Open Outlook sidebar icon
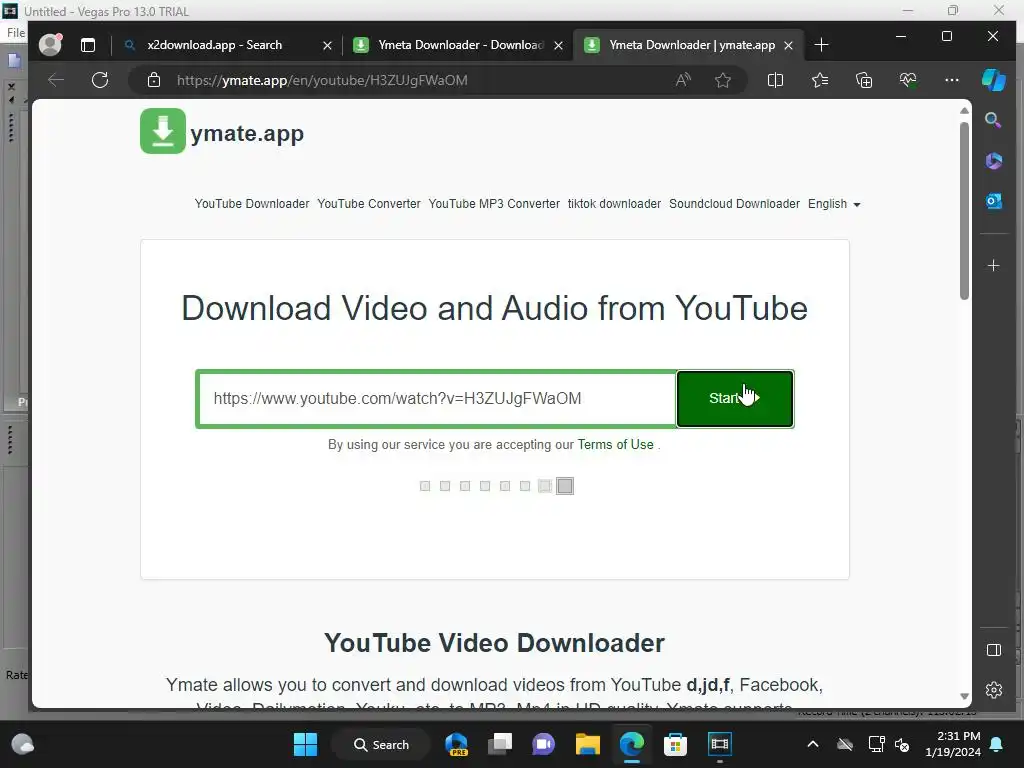The height and width of the screenshot is (768, 1024). 993,201
